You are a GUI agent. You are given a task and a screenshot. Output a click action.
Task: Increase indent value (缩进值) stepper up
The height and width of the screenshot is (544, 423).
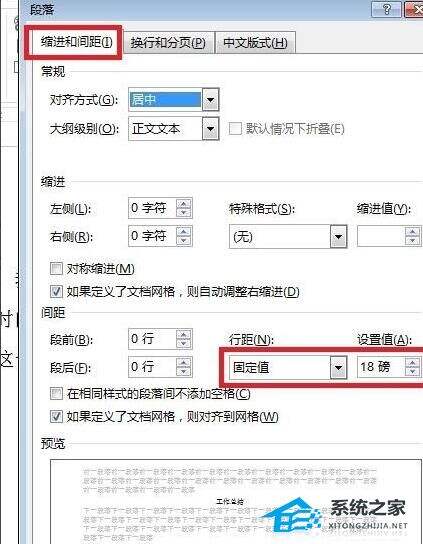(x=412, y=232)
